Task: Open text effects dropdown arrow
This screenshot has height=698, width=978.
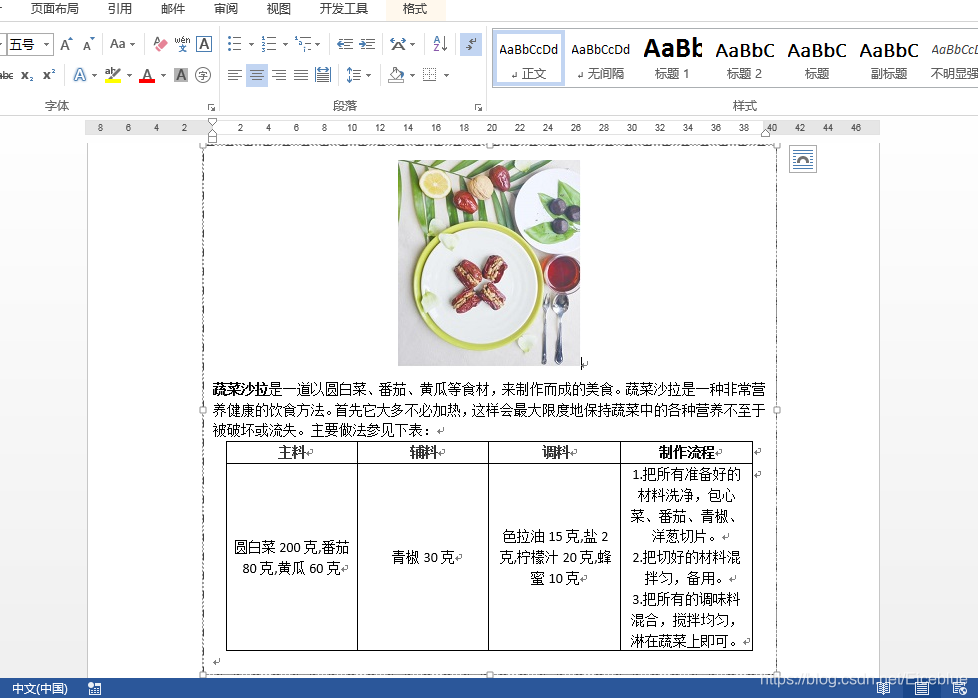Action: coord(94,75)
